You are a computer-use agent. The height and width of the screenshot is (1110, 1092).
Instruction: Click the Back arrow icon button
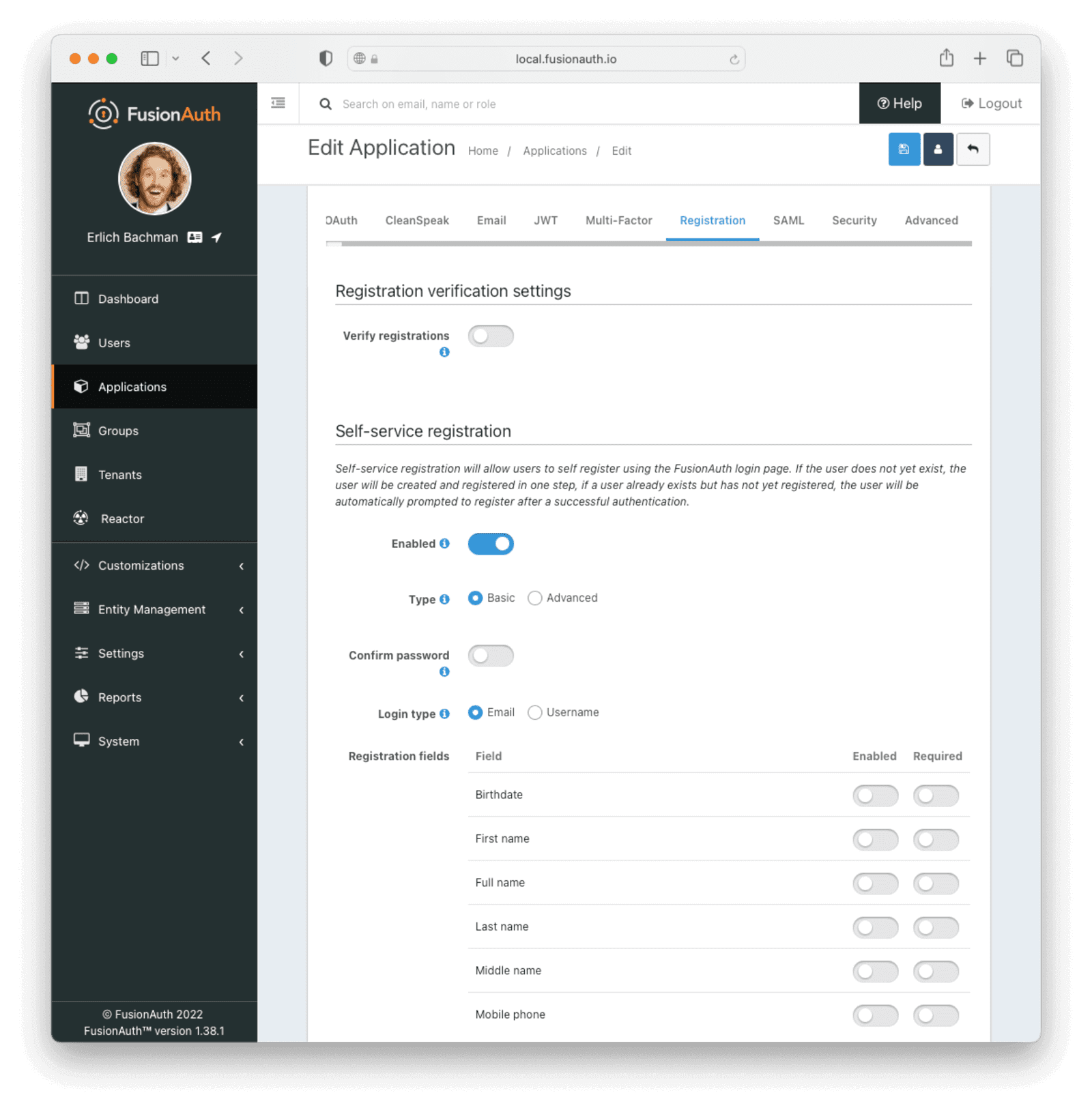[x=973, y=149]
